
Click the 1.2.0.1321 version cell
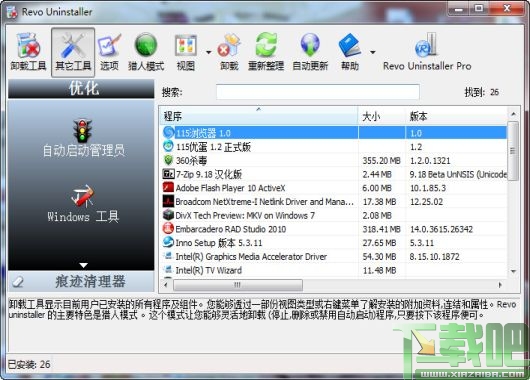(430, 161)
